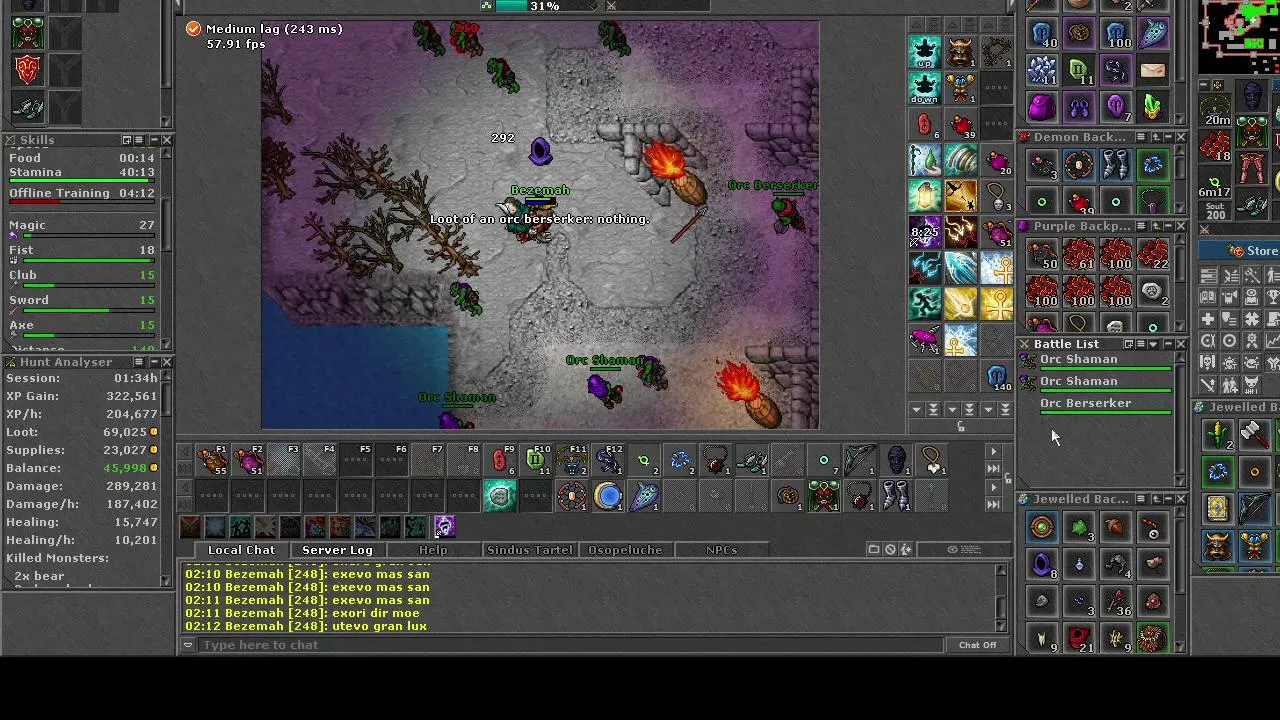Click the purple backpack item in the container
Screen dimensions: 1280x720
click(1041, 106)
